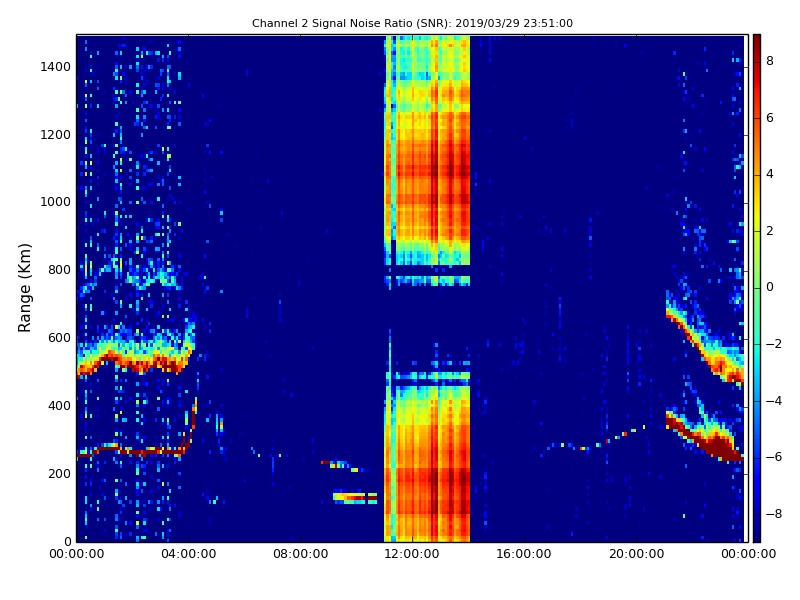Viewport: 800px width, 600px height.
Task: Click the colorbar value 4 label
Action: click(770, 174)
